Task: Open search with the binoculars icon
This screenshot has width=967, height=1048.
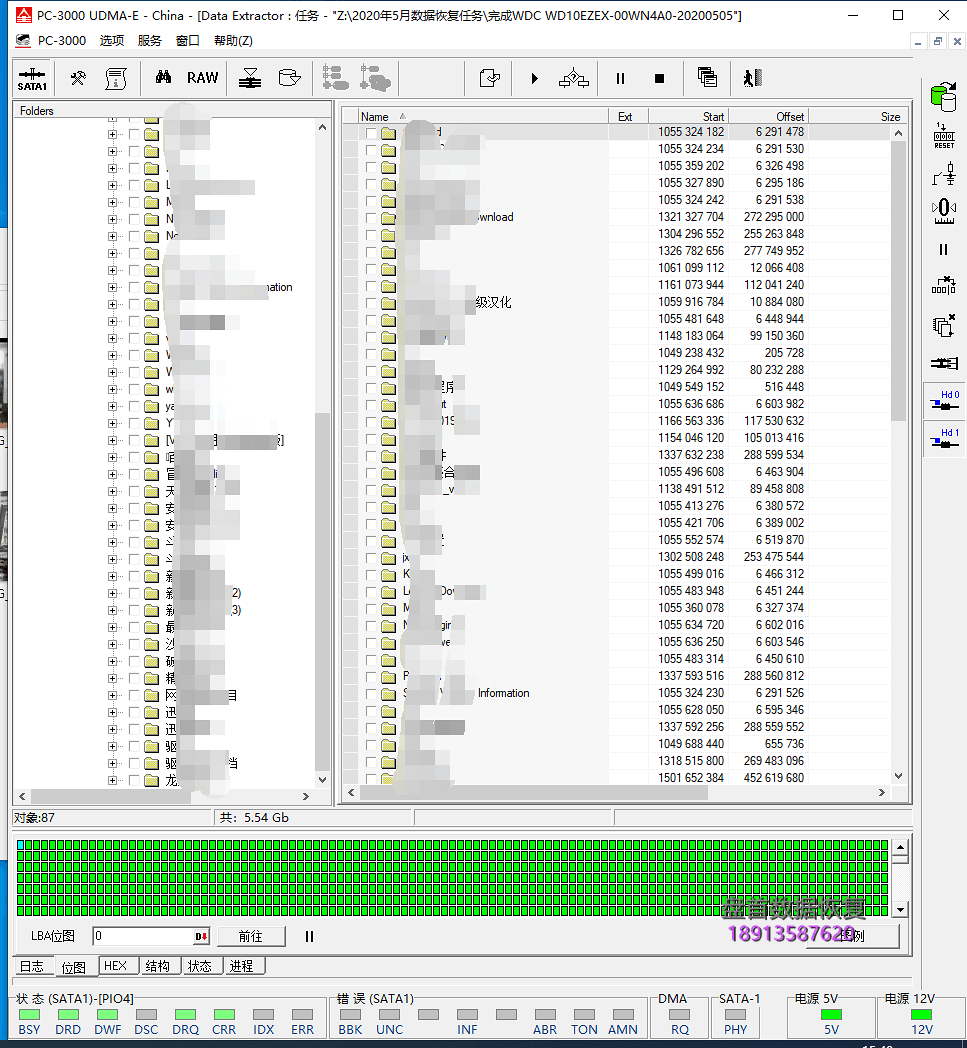Action: (x=163, y=78)
